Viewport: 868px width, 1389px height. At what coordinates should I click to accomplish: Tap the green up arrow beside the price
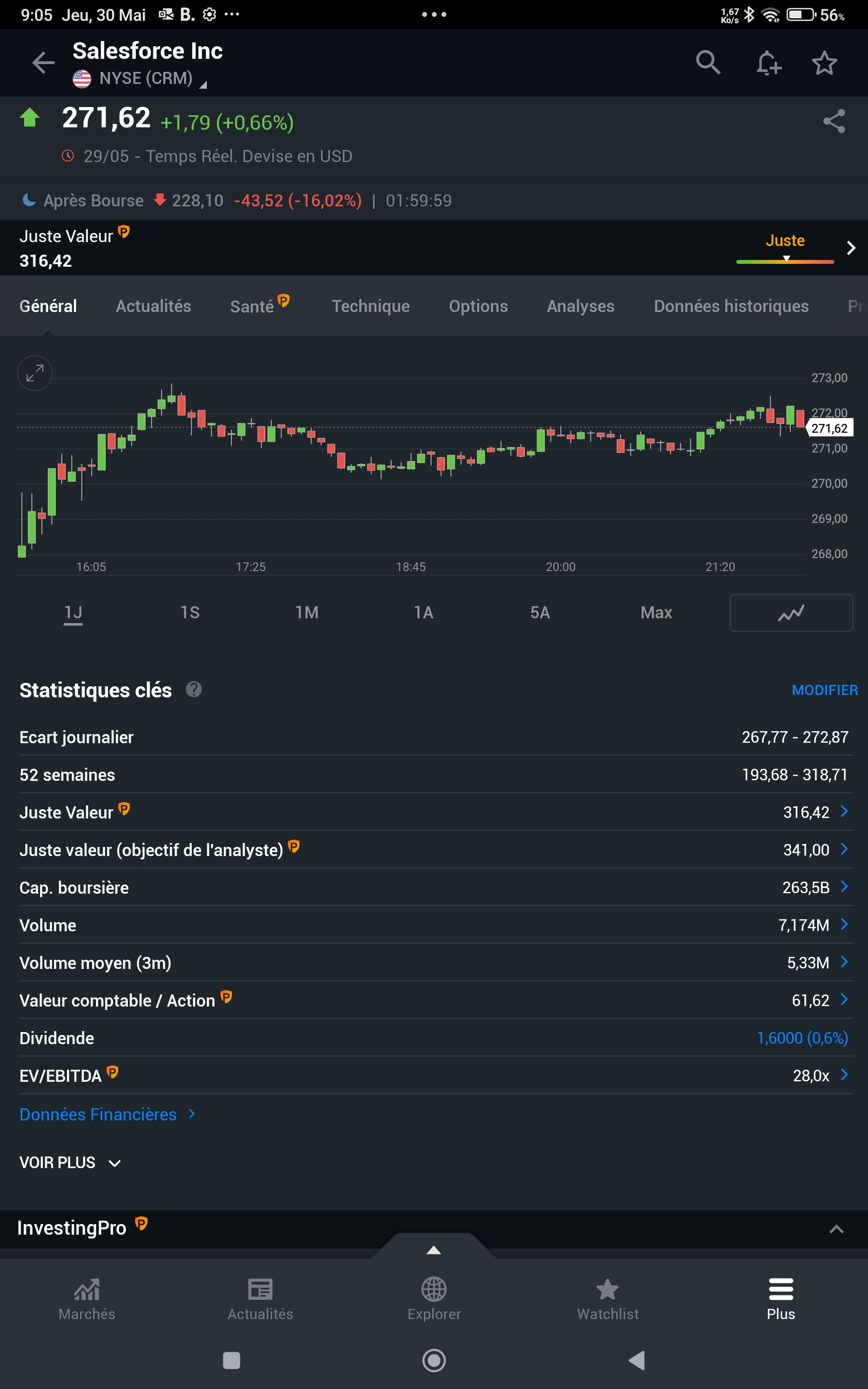click(30, 118)
